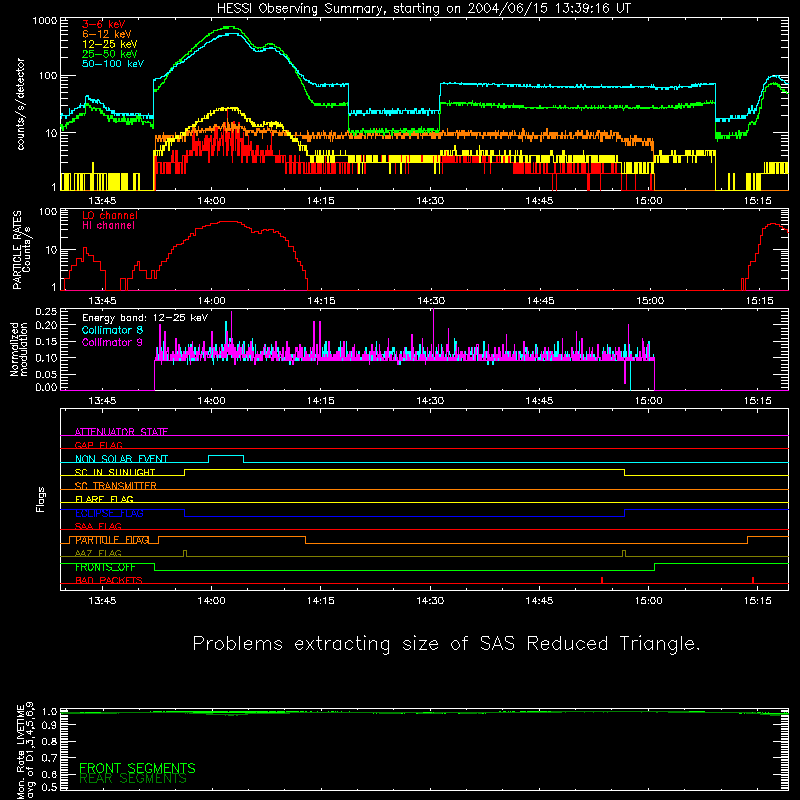Image resolution: width=800 pixels, height=800 pixels.
Task: Click the Normalized modulation axis label
Action: coord(19,349)
